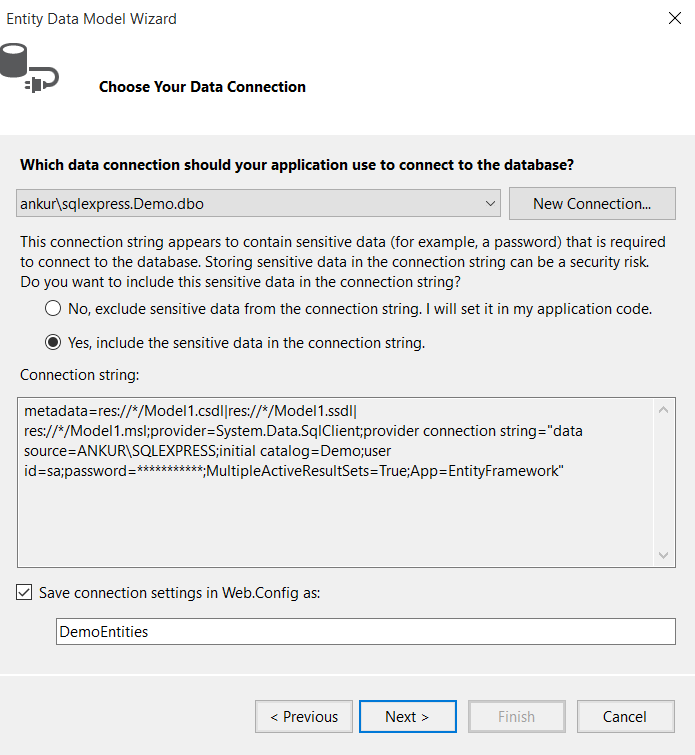
Task: Click the connection string scrollbar track
Action: 665,482
